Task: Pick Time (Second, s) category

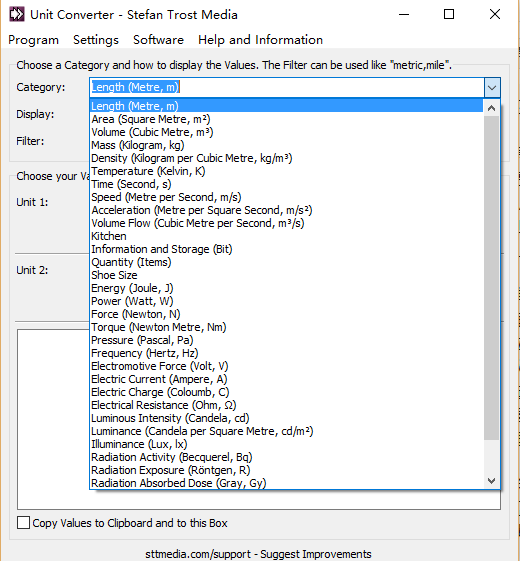Action: click(286, 184)
